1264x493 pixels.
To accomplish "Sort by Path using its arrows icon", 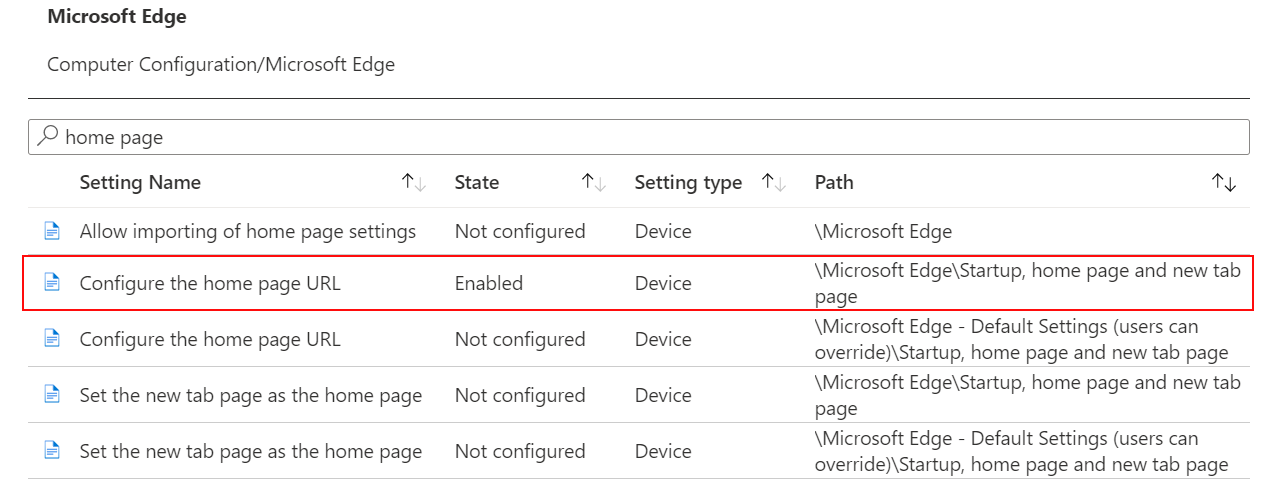I will pyautogui.click(x=1224, y=182).
